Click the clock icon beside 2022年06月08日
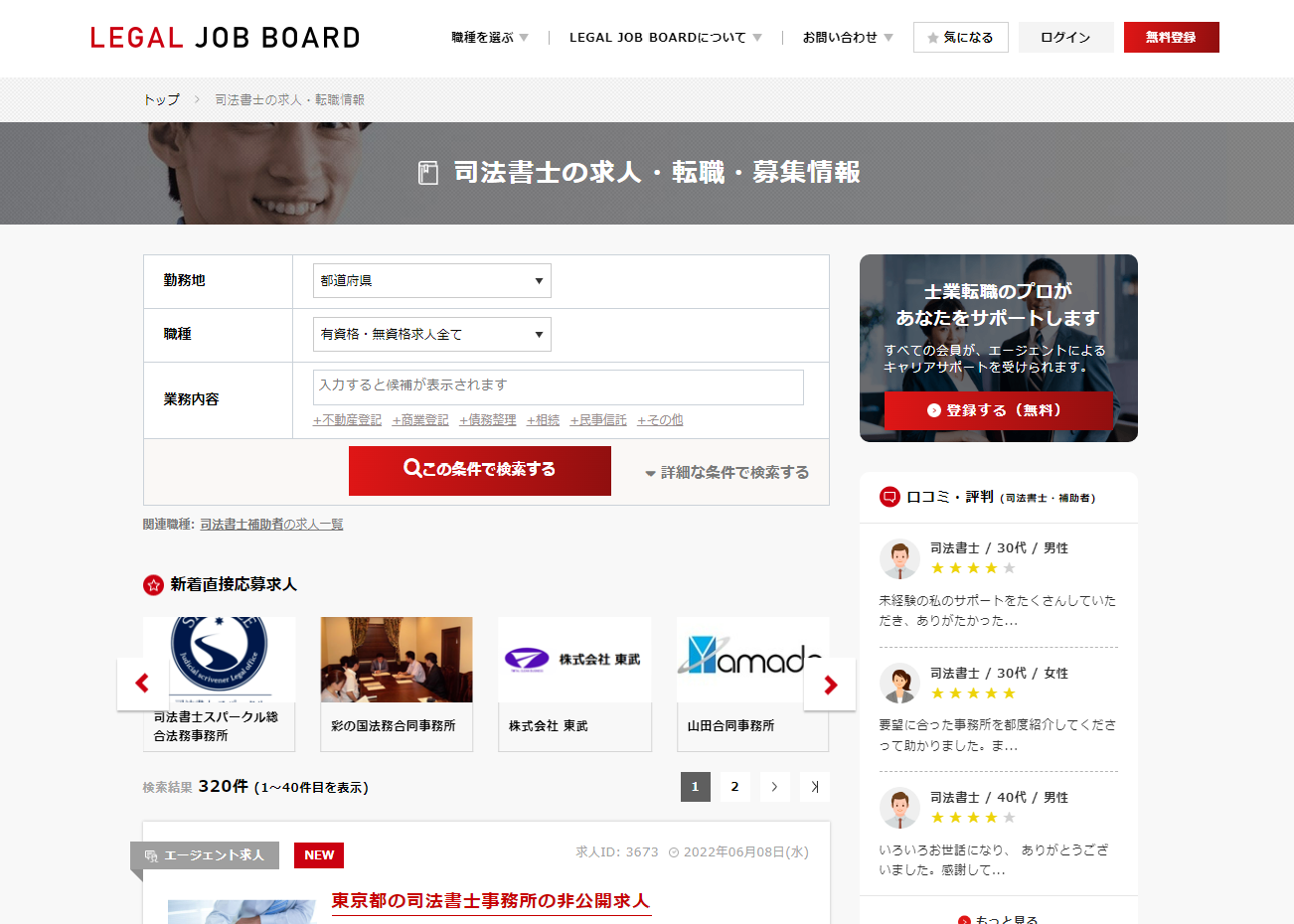Screen dimensions: 1294x924 tap(674, 852)
